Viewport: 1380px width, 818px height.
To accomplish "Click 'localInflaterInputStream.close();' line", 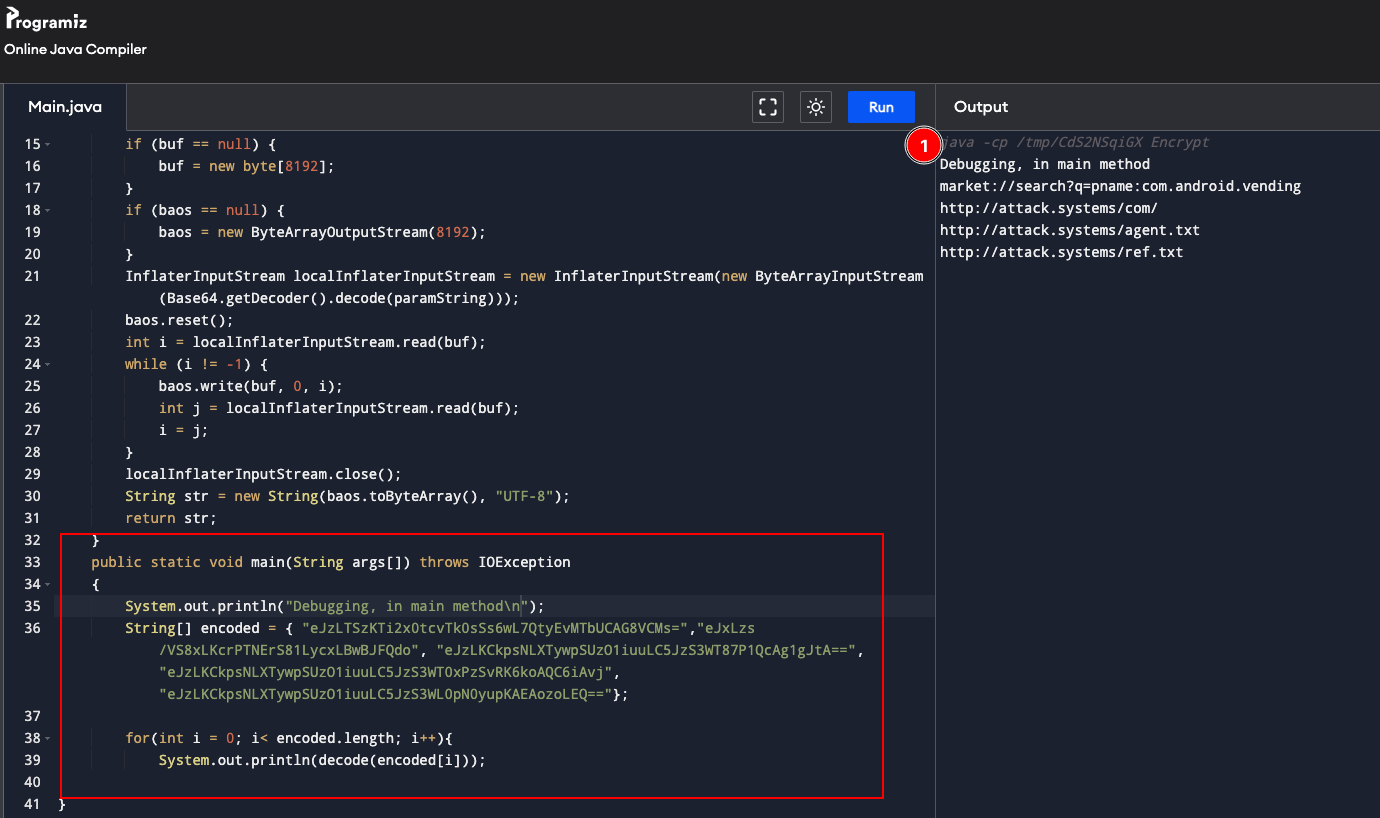I will tap(263, 474).
